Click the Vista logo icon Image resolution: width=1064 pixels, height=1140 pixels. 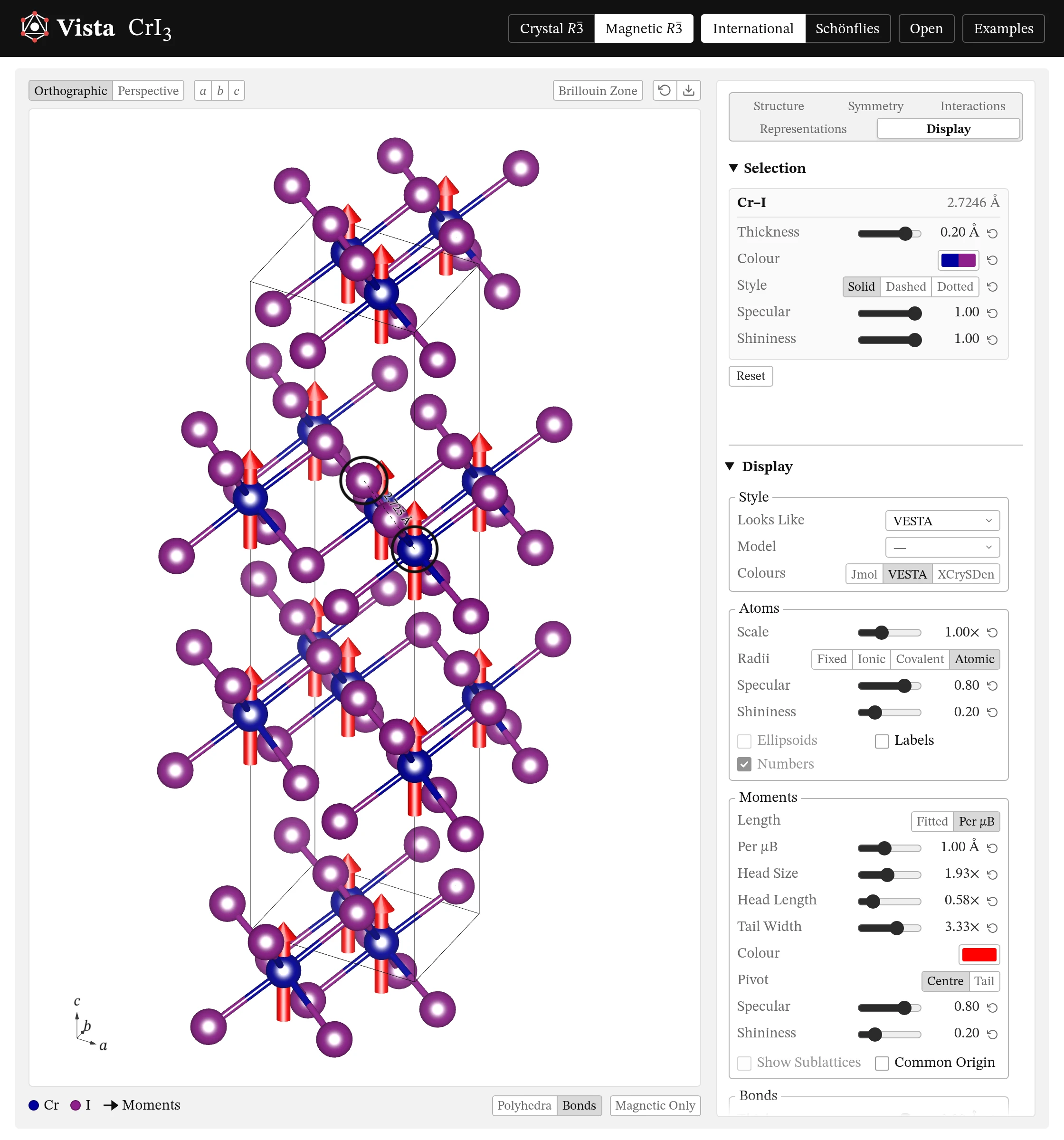[34, 28]
